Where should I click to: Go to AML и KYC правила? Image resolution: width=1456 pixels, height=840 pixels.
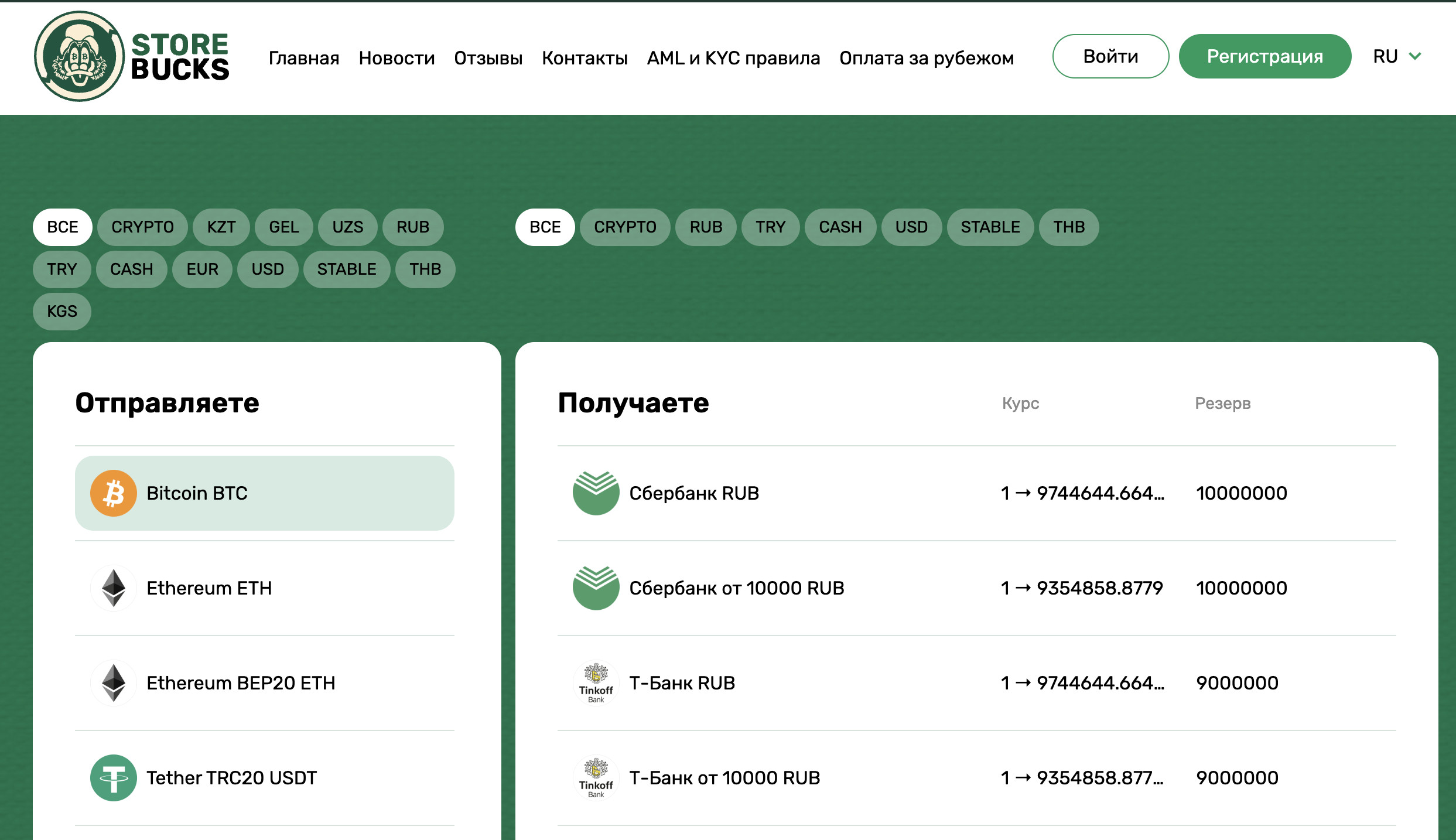point(733,58)
